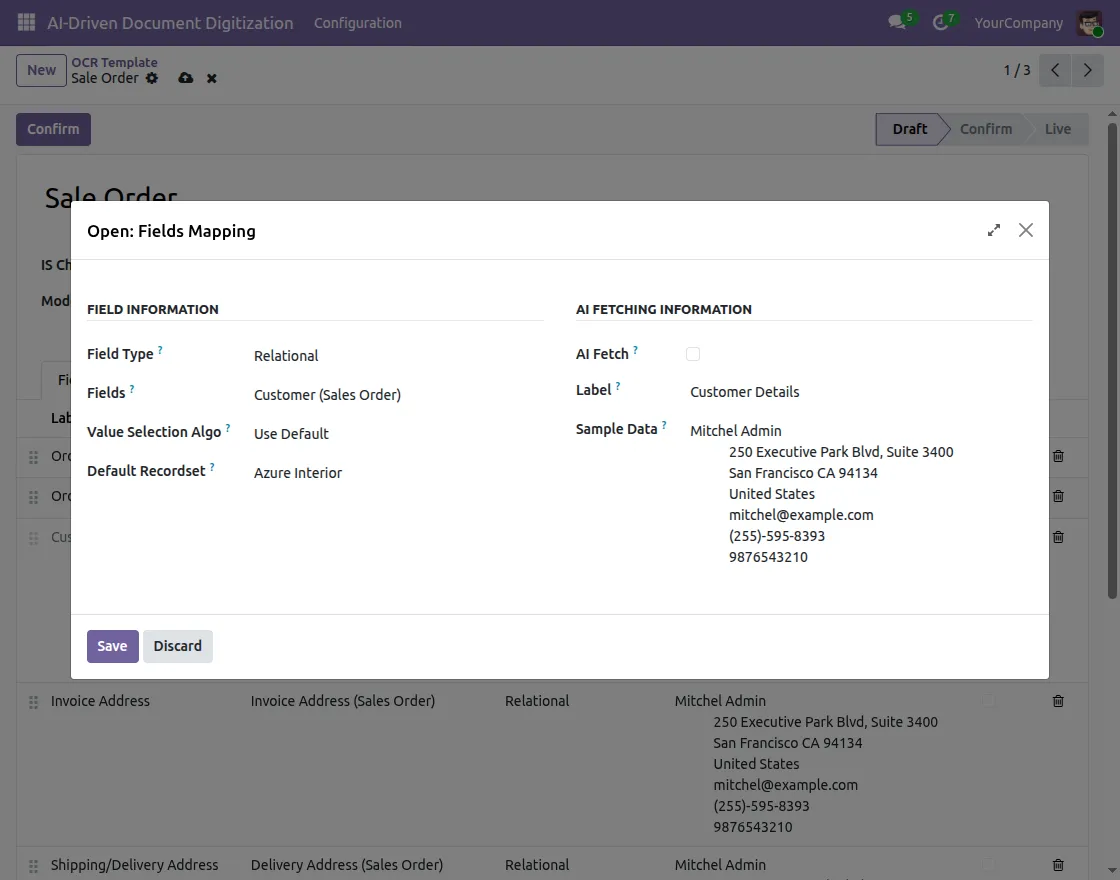Expand the Fields Mapping dialog to fullscreen
1120x880 pixels.
click(x=994, y=230)
